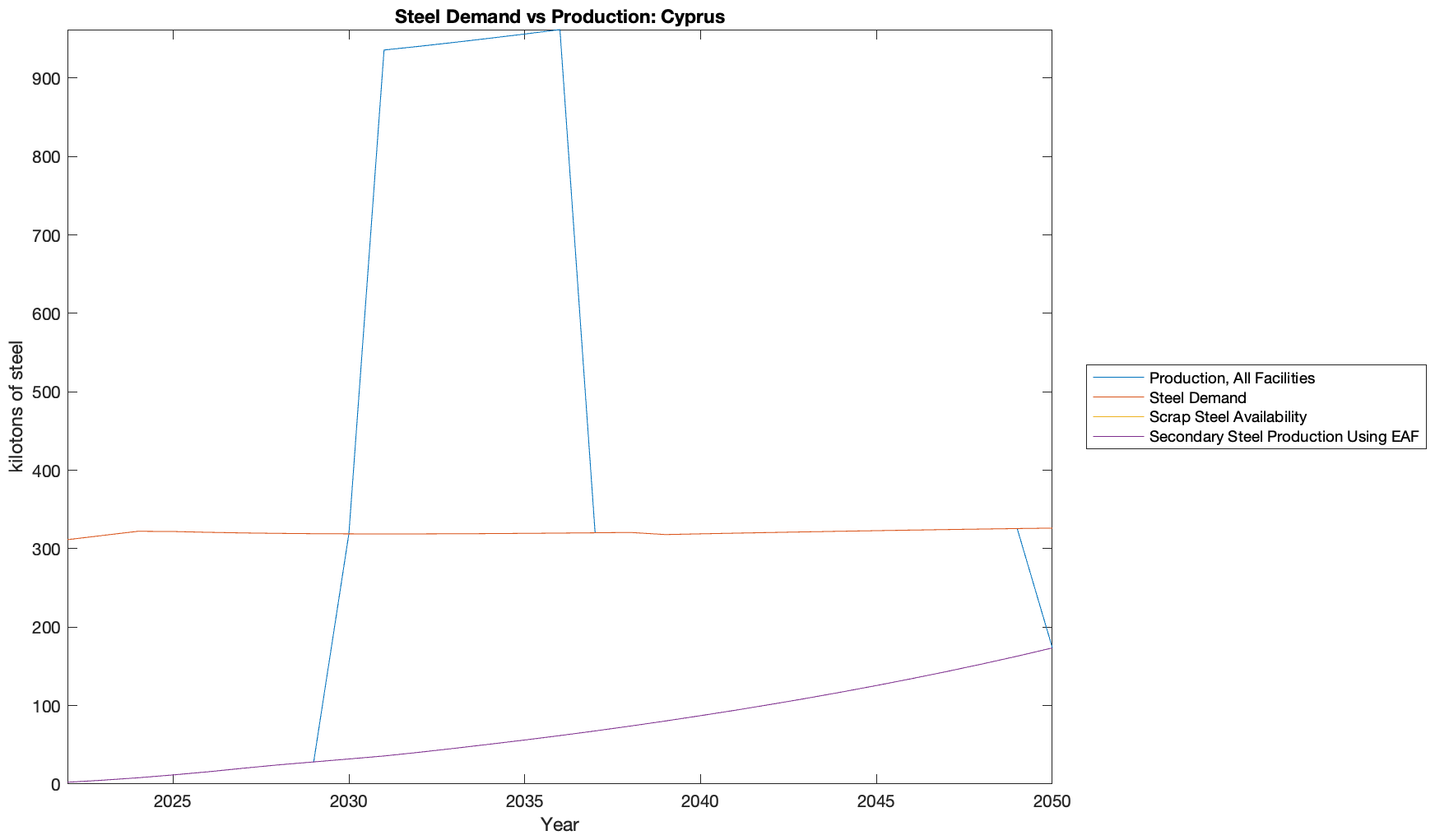Select the 0 y-axis tick label
Viewport: 1435px width, 840px height.
[x=56, y=785]
